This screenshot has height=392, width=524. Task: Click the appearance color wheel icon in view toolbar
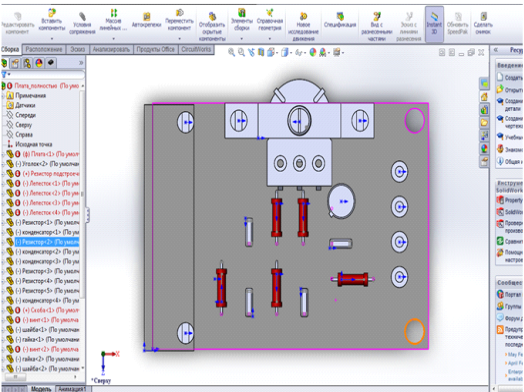(313, 52)
